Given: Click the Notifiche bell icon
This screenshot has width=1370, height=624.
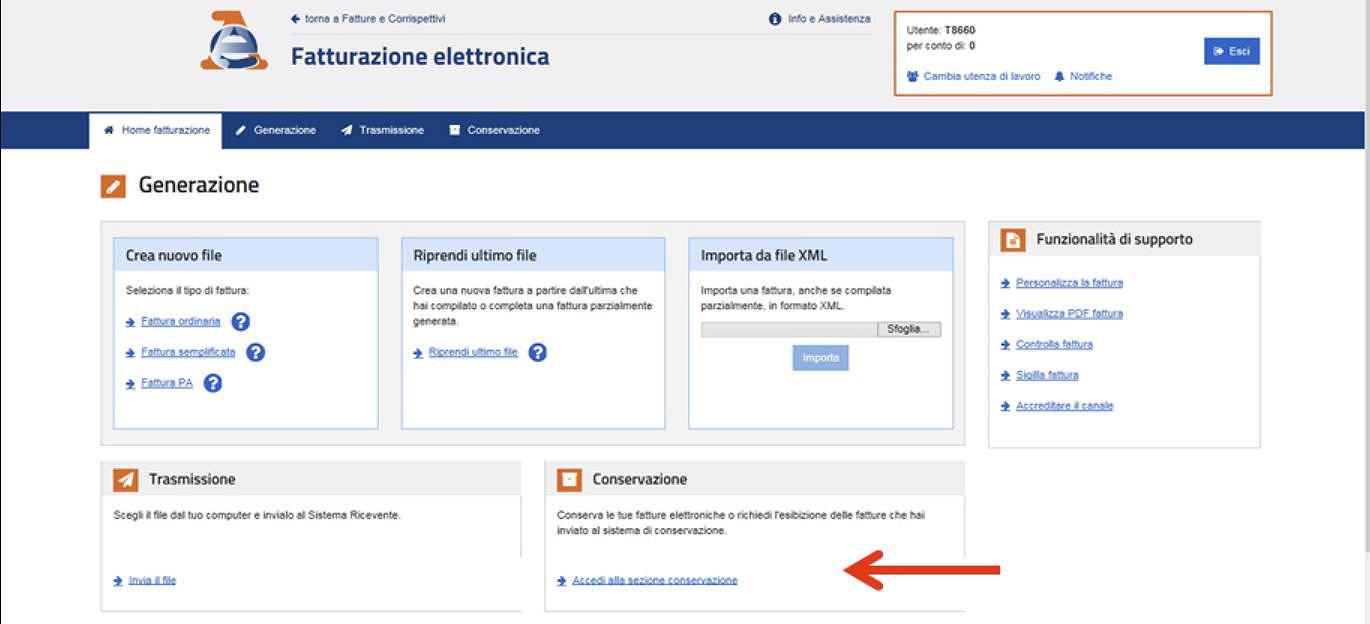Looking at the screenshot, I should 1060,76.
